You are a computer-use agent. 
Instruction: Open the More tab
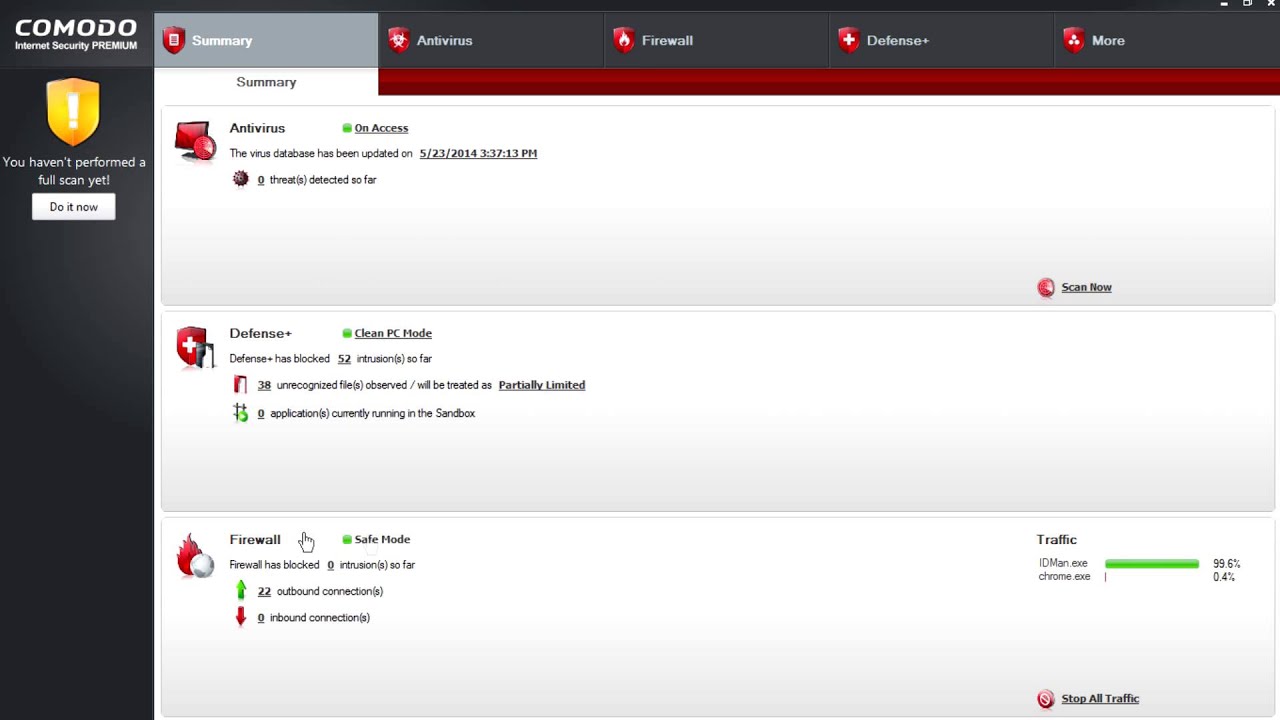coord(1166,40)
